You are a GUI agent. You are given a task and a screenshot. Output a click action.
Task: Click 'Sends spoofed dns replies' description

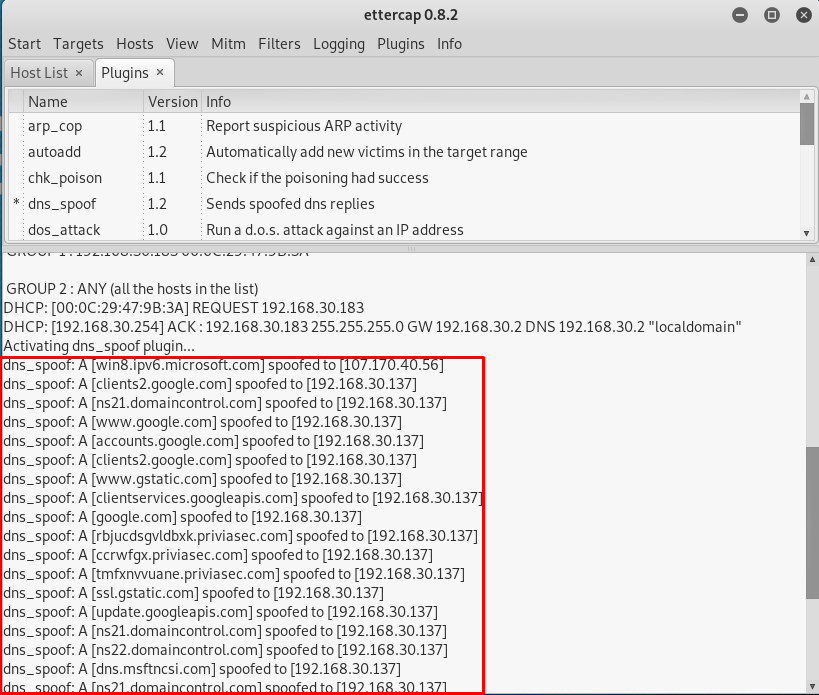point(290,204)
